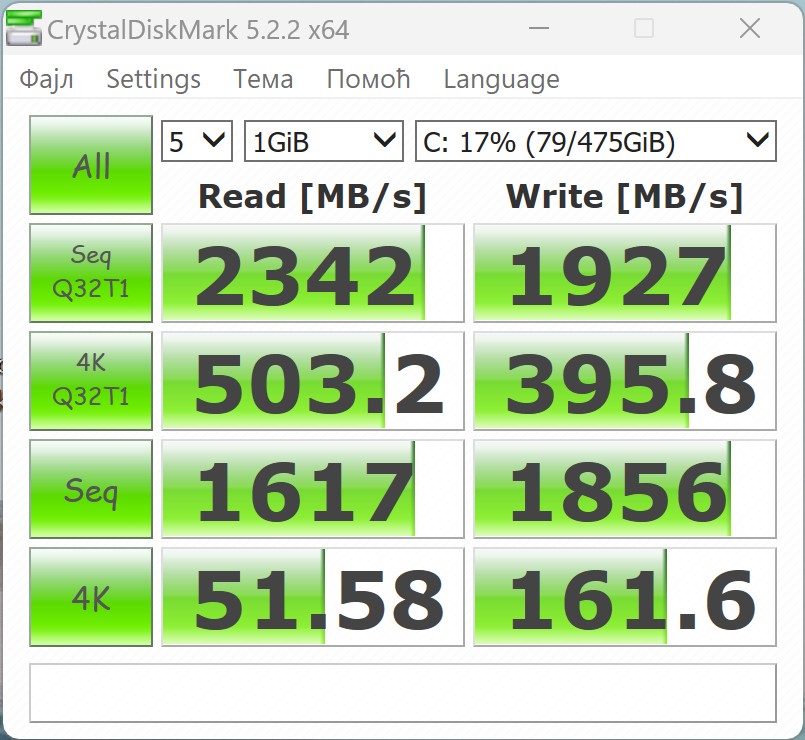Run the Seq benchmark button

coord(91,490)
